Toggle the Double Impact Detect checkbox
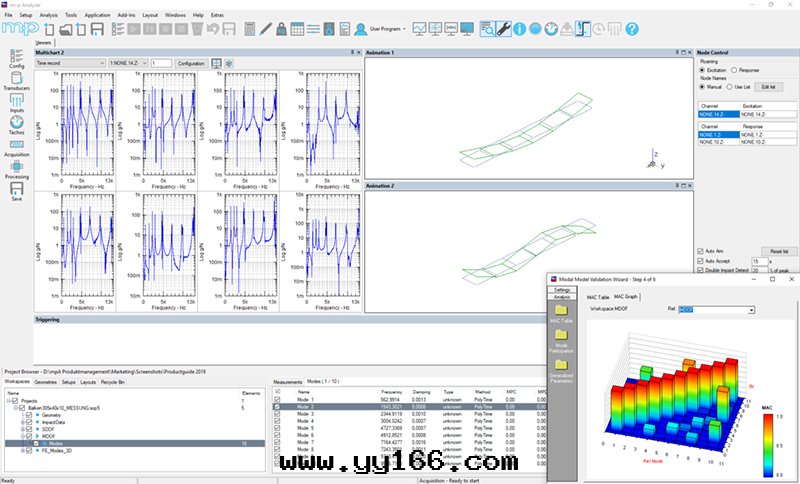This screenshot has width=800, height=484. tap(700, 270)
